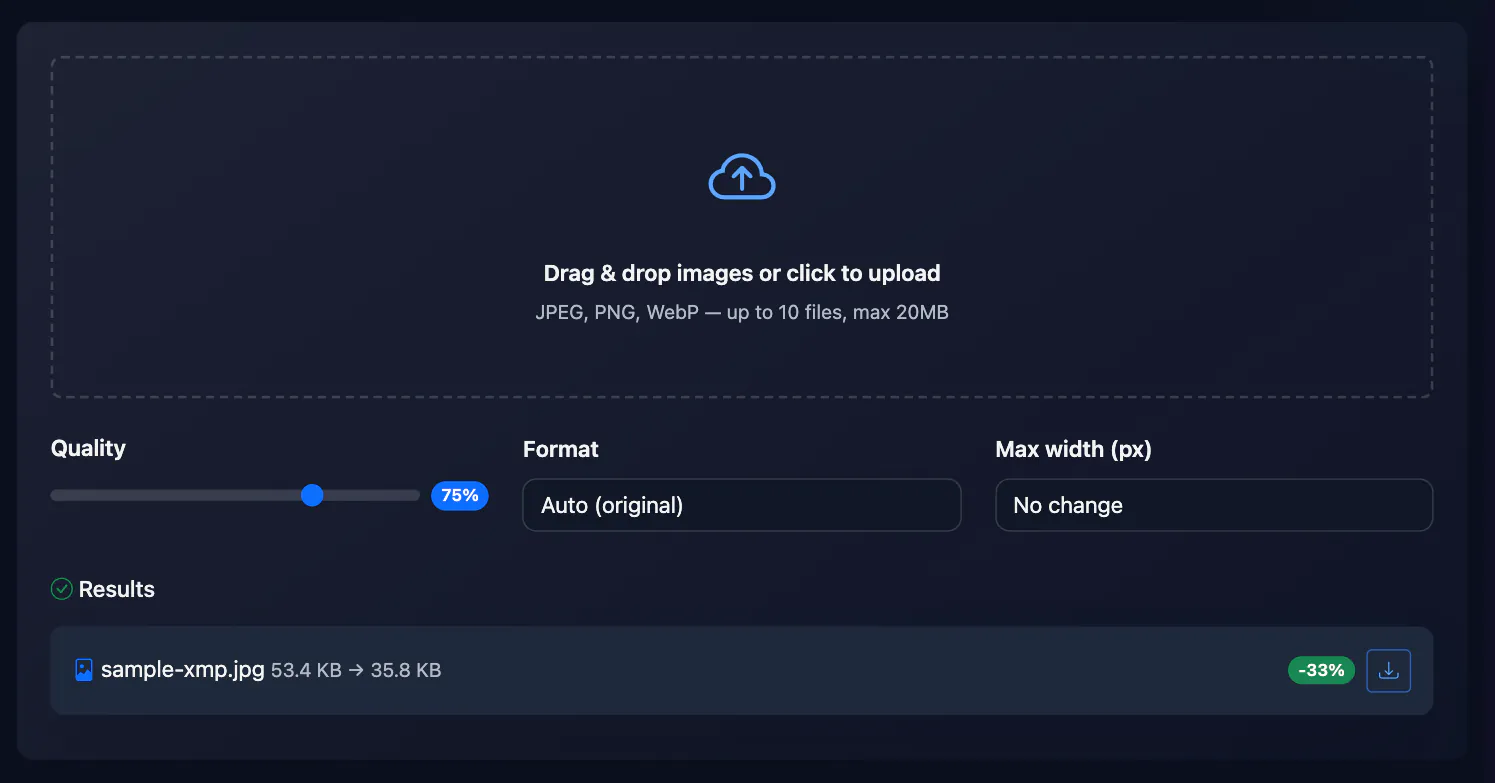Click the Drag & drop images upload text
Image resolution: width=1495 pixels, height=783 pixels.
[742, 273]
